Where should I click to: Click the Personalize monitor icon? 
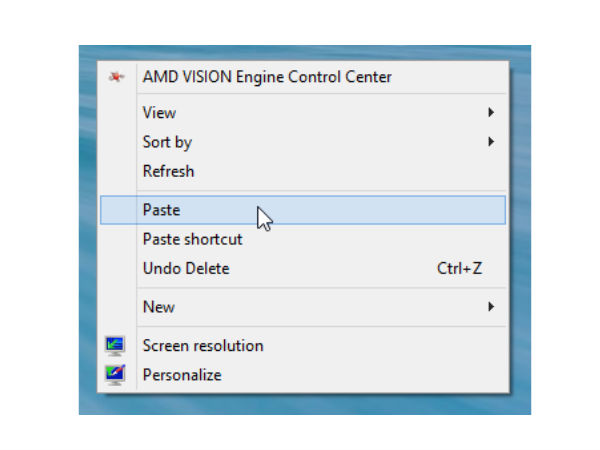pos(116,375)
